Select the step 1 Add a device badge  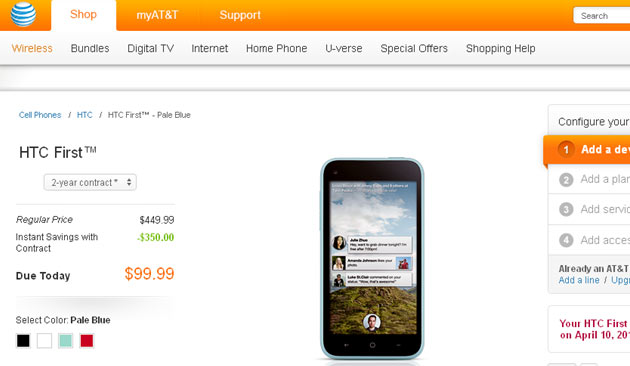pos(566,149)
